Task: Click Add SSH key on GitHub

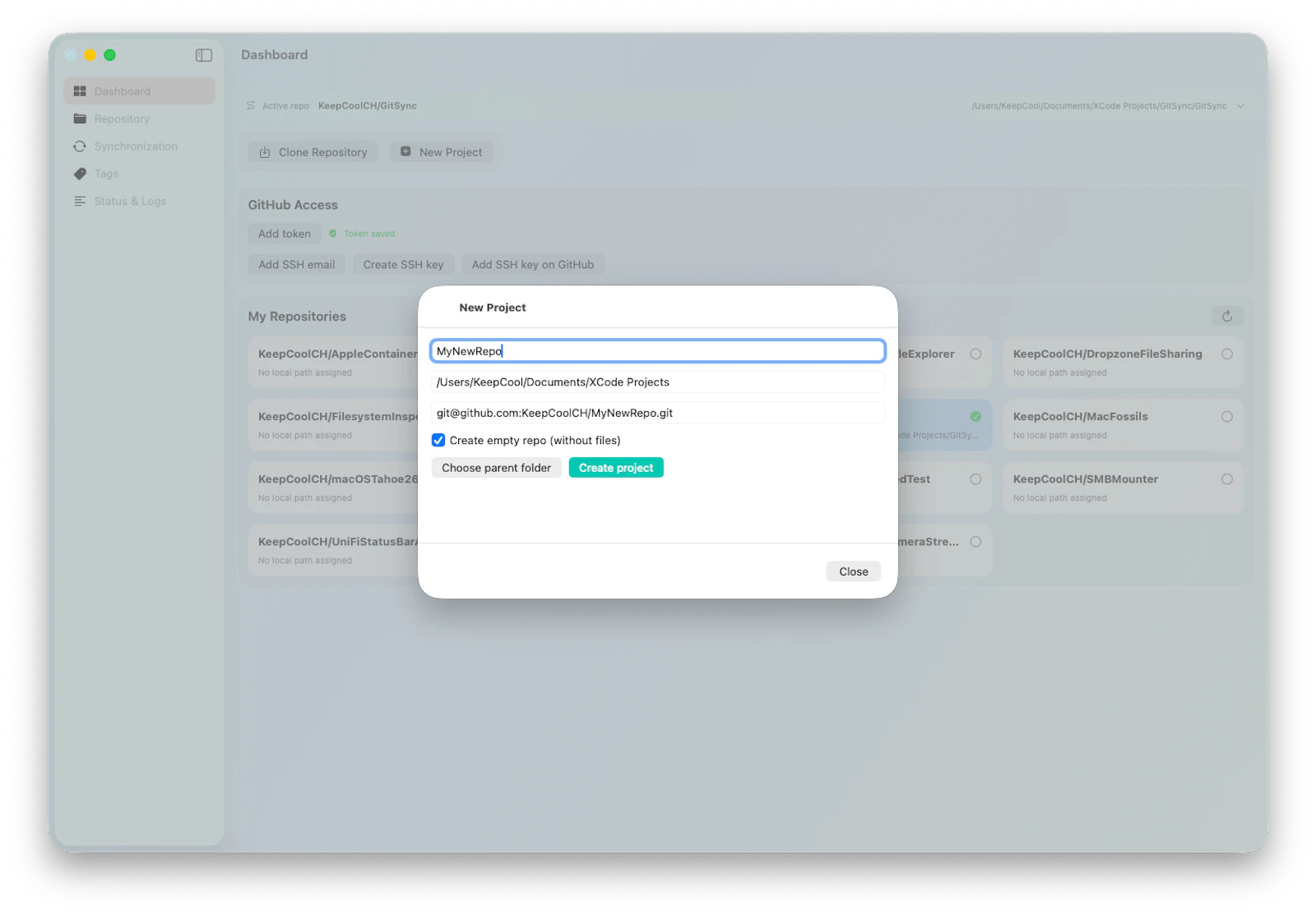Action: coord(533,265)
